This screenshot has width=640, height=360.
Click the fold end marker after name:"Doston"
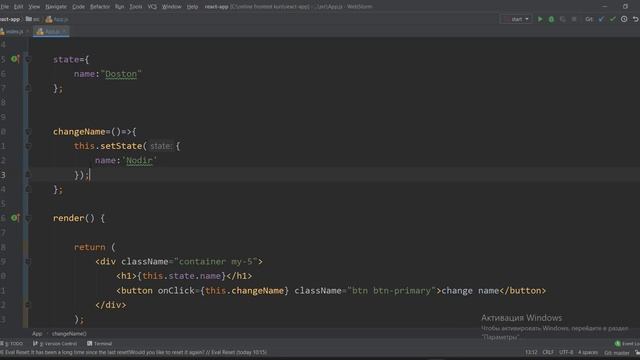(28, 89)
